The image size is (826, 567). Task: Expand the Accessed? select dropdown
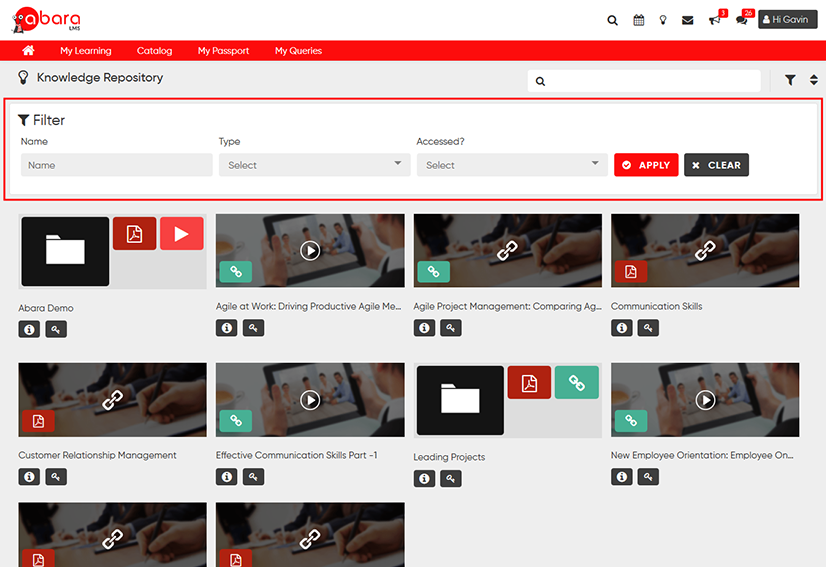512,165
